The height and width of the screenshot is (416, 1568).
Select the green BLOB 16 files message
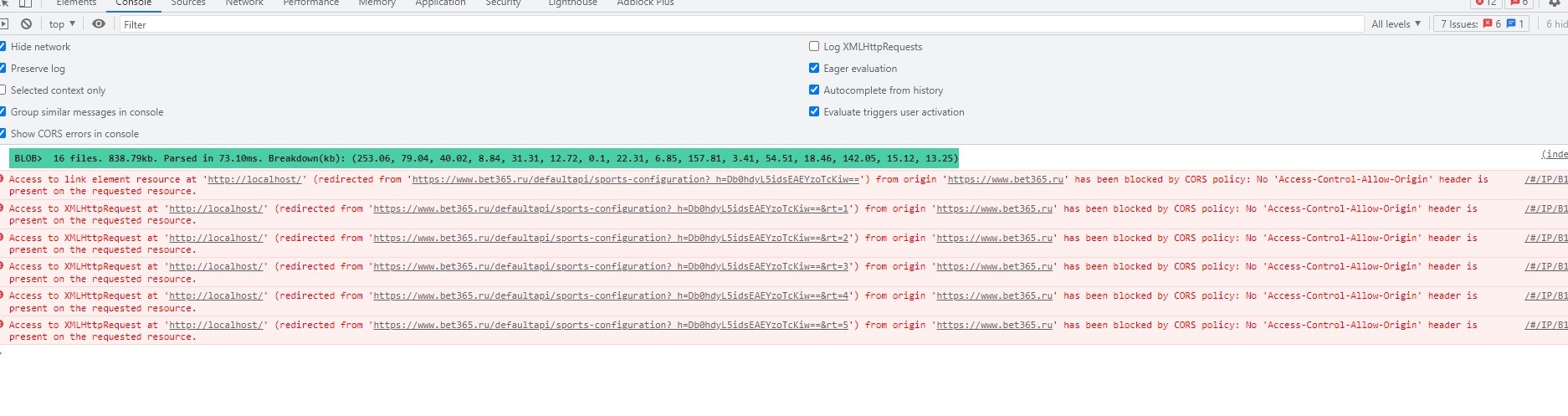click(x=484, y=158)
